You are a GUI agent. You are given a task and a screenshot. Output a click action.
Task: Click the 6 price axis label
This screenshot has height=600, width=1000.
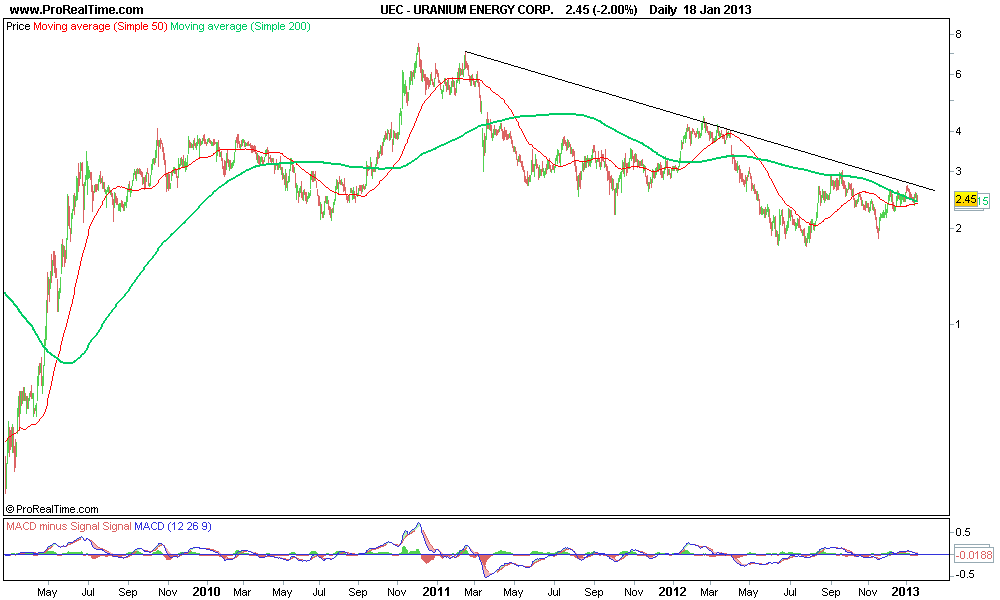958,75
